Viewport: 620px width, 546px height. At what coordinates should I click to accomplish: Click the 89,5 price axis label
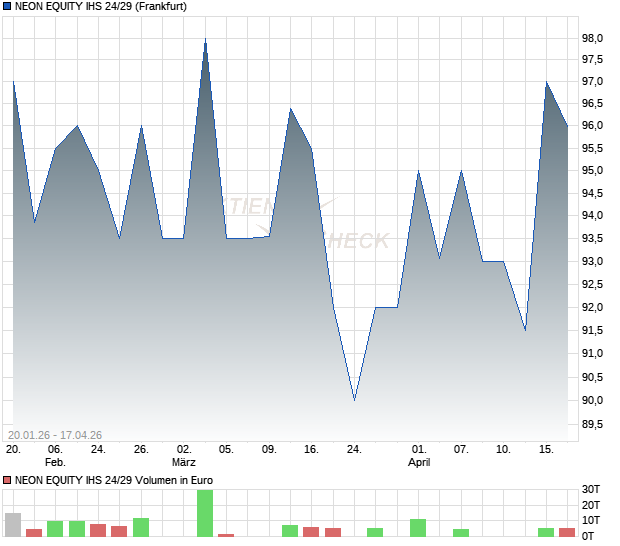tap(592, 425)
